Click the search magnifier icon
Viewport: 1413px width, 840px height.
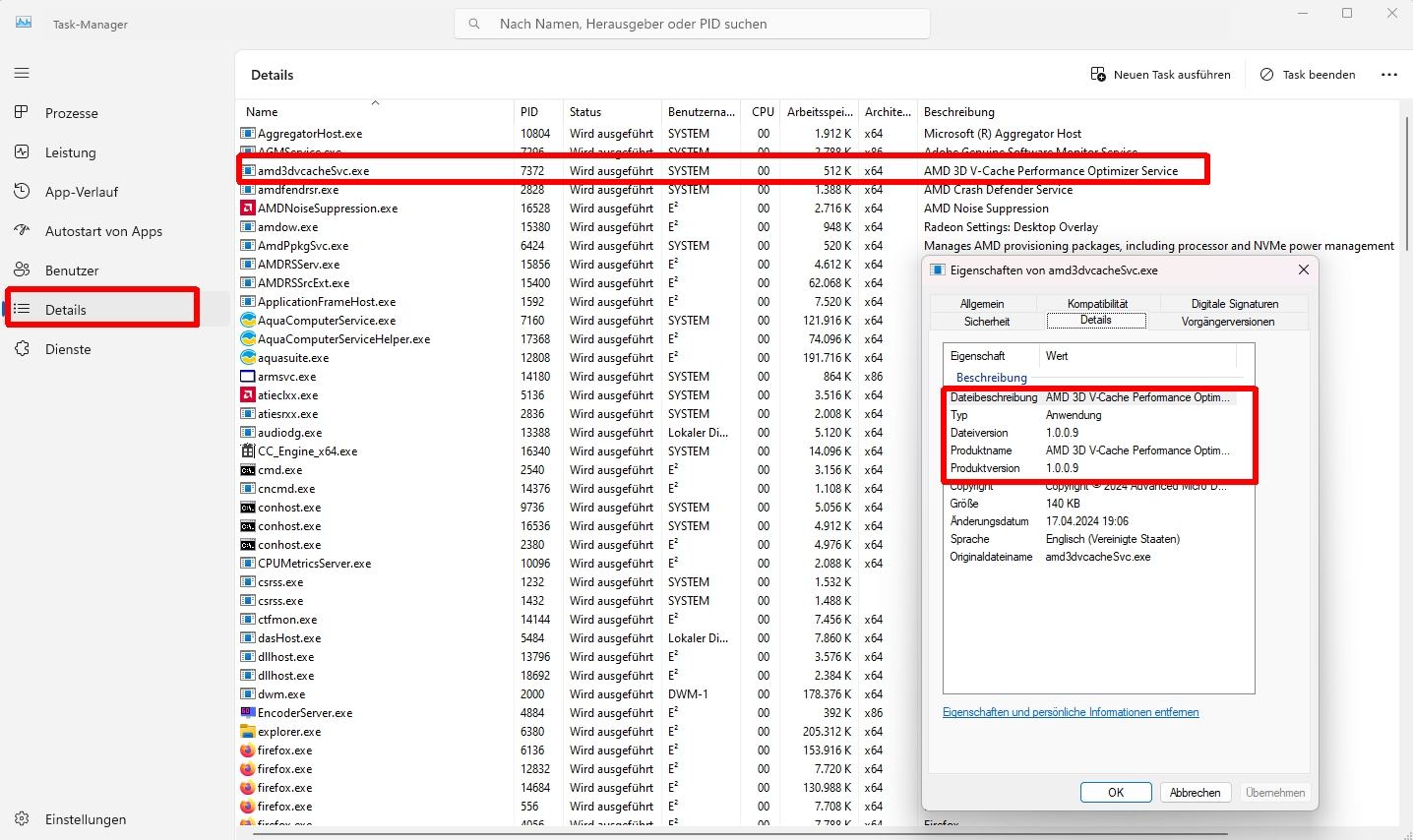(474, 24)
